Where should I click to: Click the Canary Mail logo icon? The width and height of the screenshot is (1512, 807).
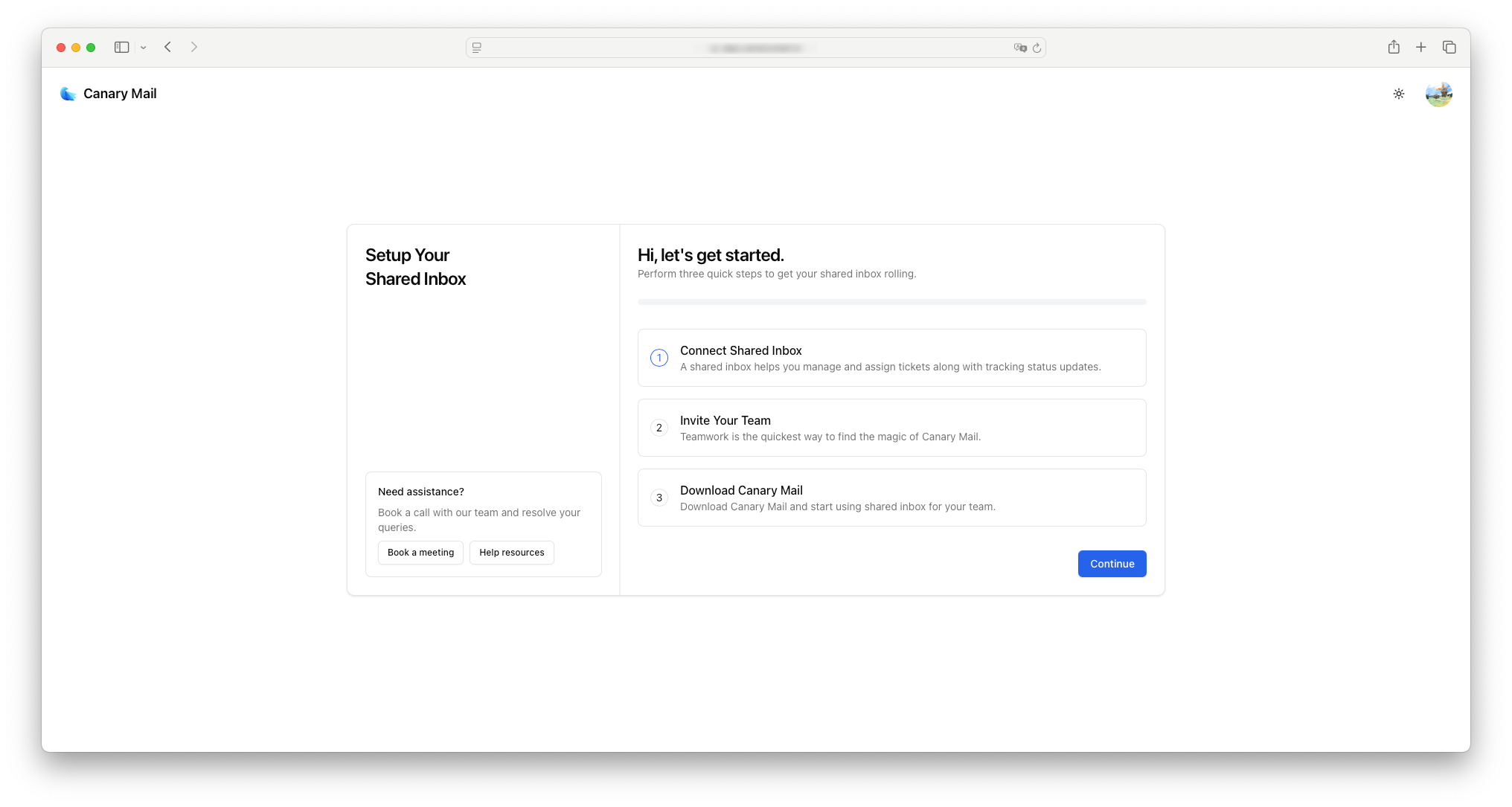point(68,94)
